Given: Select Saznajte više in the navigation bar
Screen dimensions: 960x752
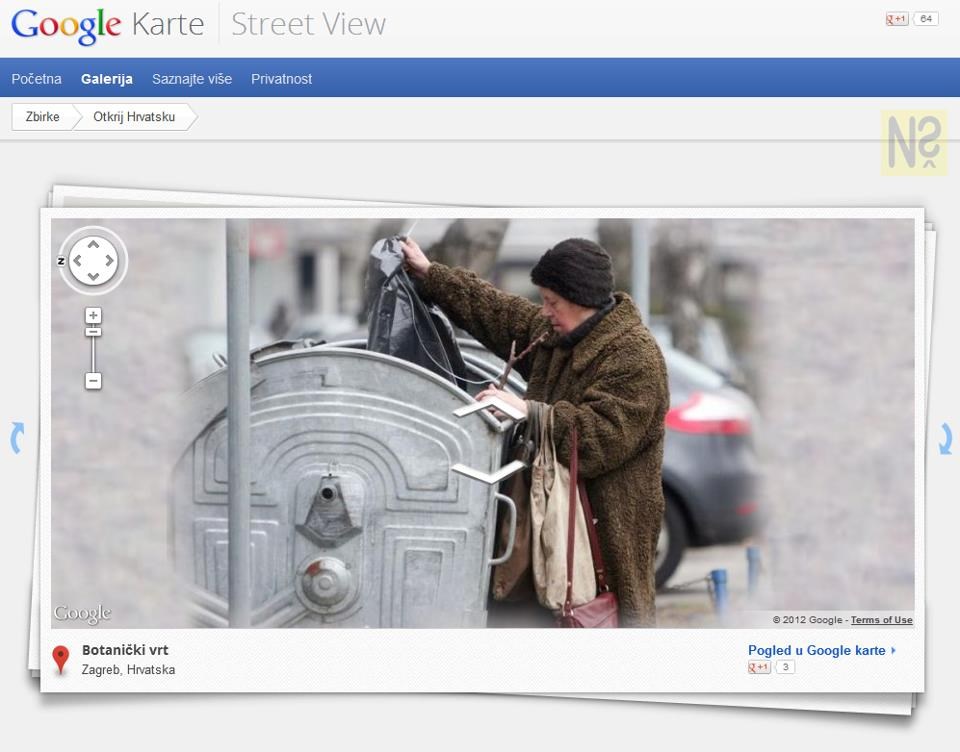Looking at the screenshot, I should [191, 78].
